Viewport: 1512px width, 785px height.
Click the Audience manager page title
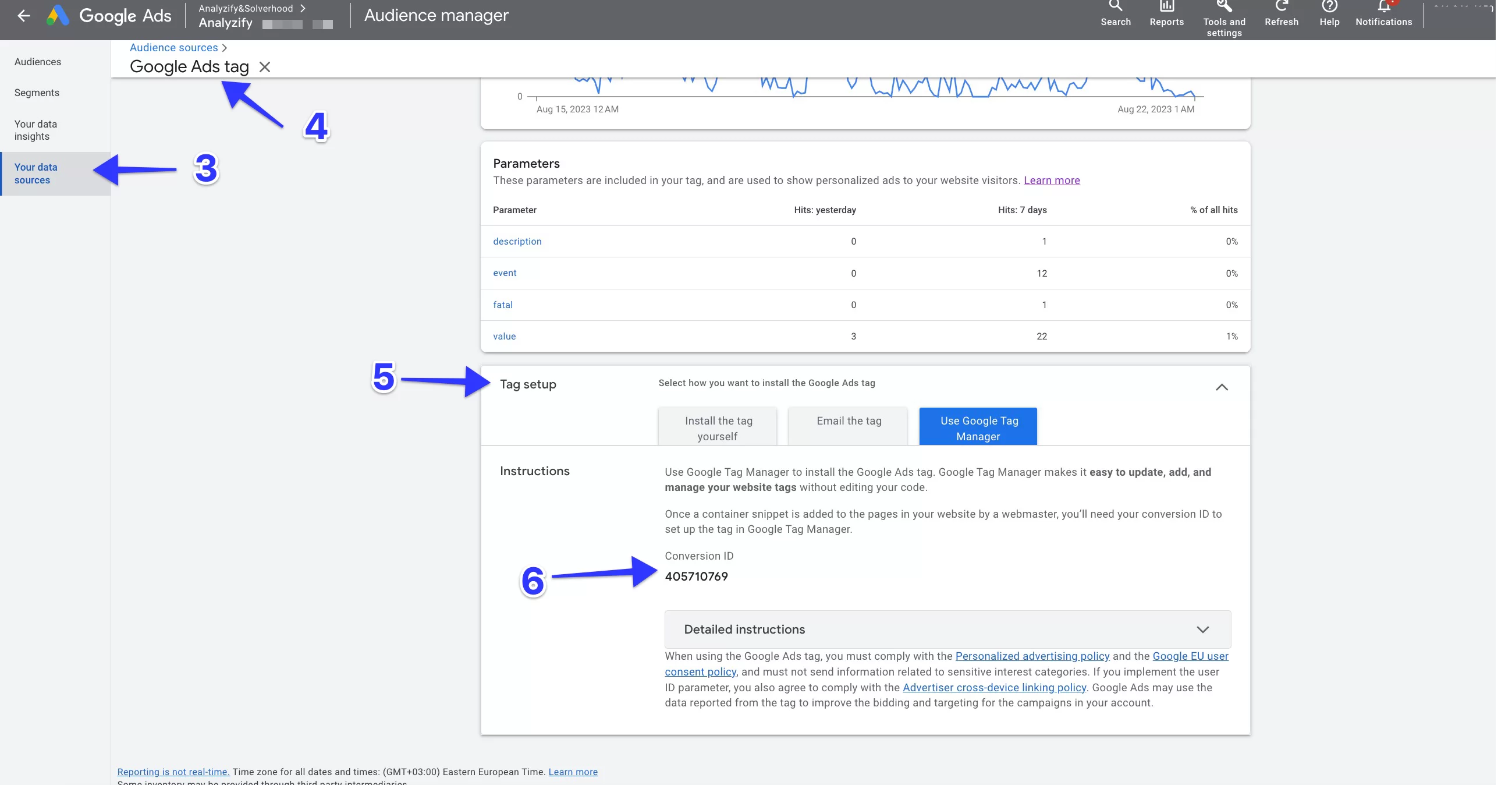436,15
